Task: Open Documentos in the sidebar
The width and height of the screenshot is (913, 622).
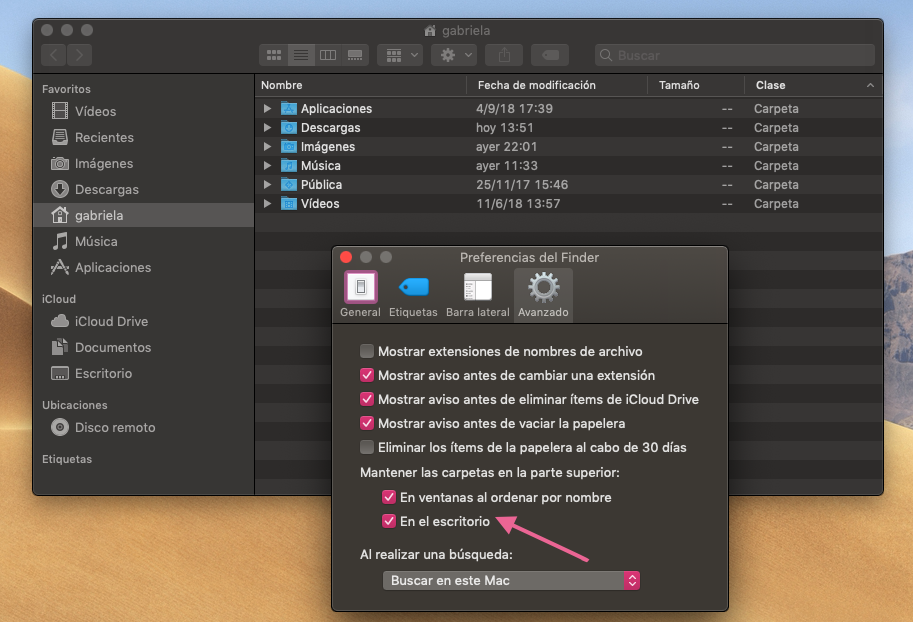Action: (144, 348)
